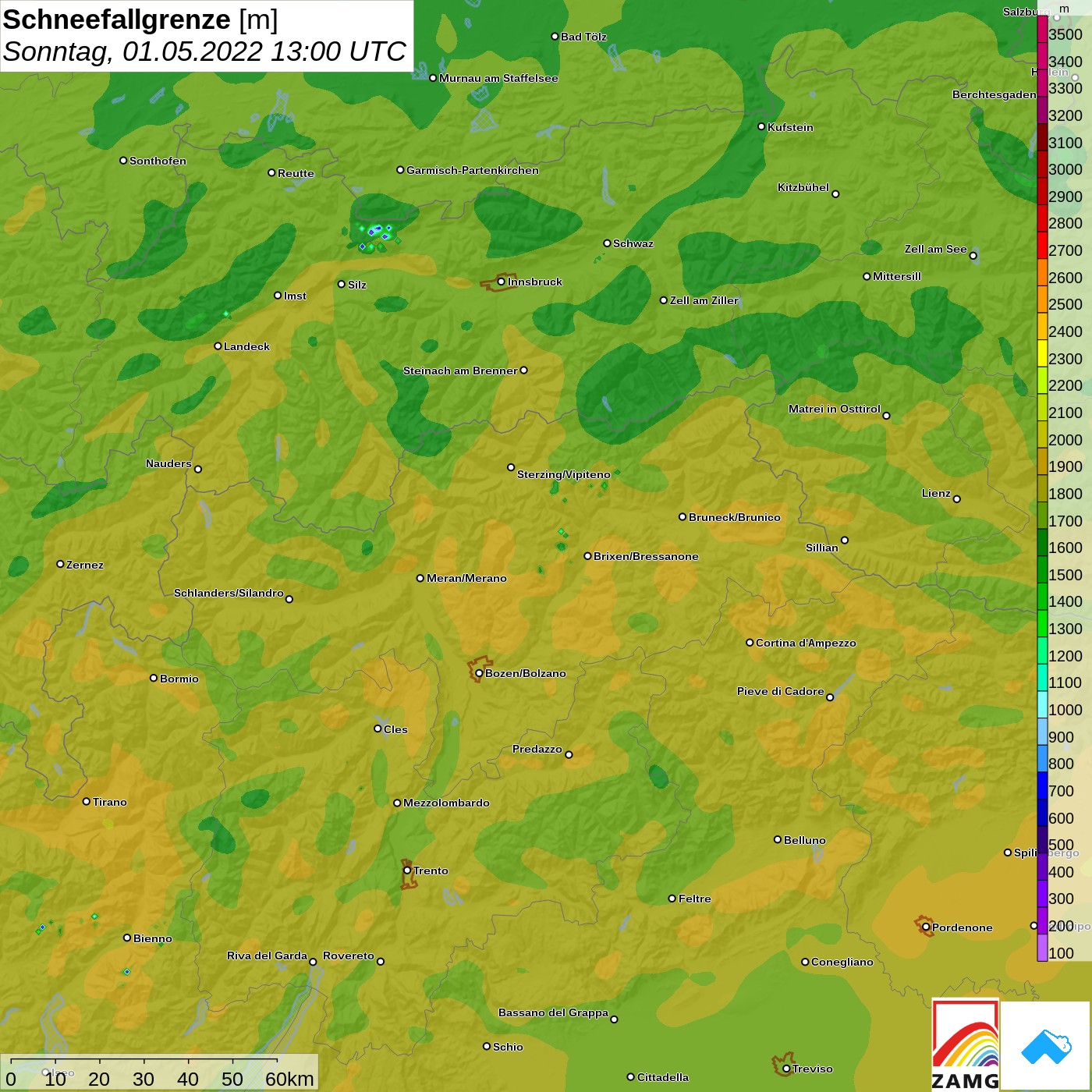Click the 100 m violet legend swatch

pyautogui.click(x=1042, y=947)
